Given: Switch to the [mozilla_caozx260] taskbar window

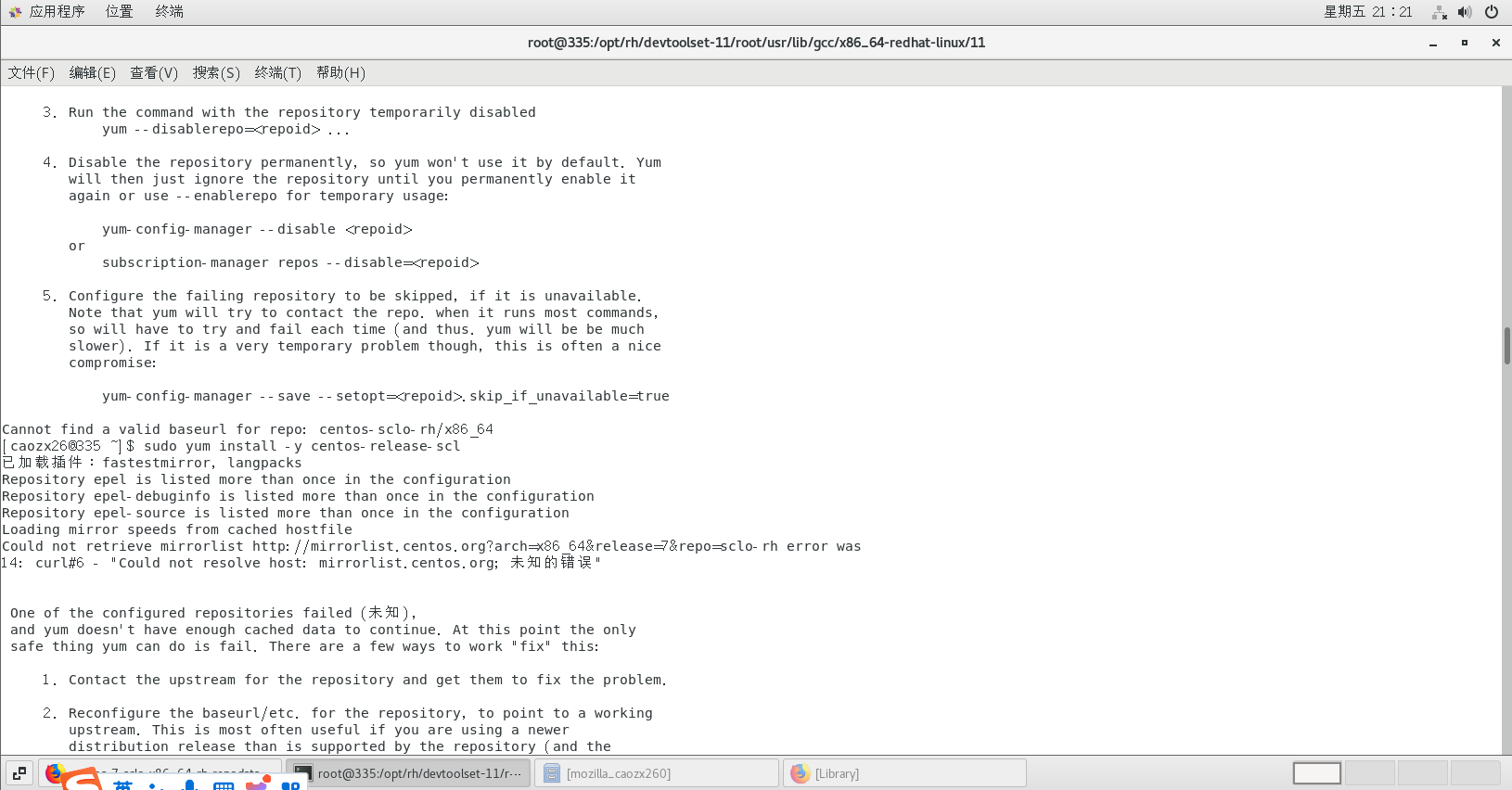Looking at the screenshot, I should 657,772.
